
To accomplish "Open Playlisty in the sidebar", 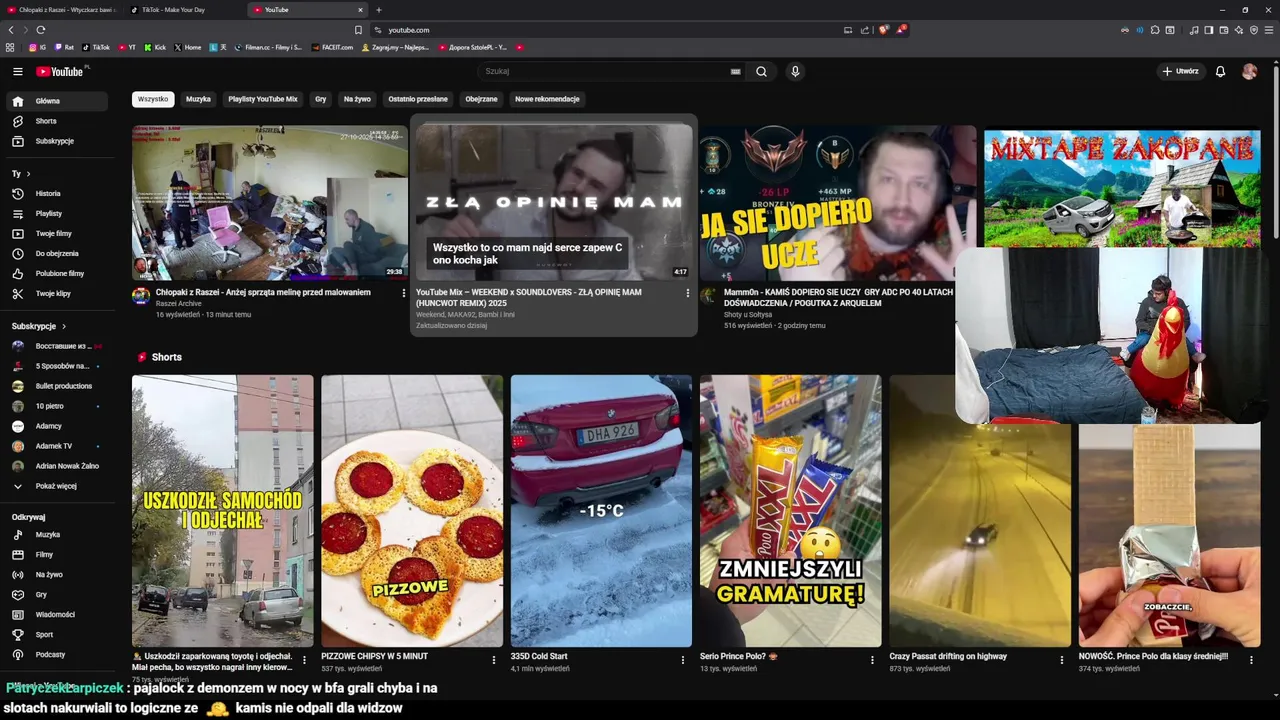I will tap(58, 213).
